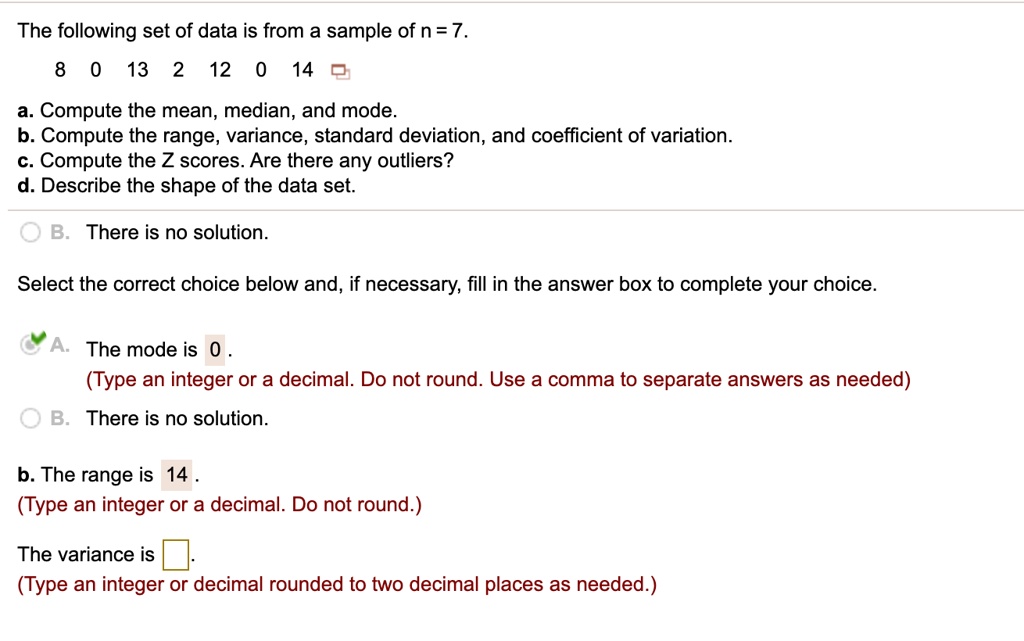Select the mode answer box showing 0

tap(214, 350)
